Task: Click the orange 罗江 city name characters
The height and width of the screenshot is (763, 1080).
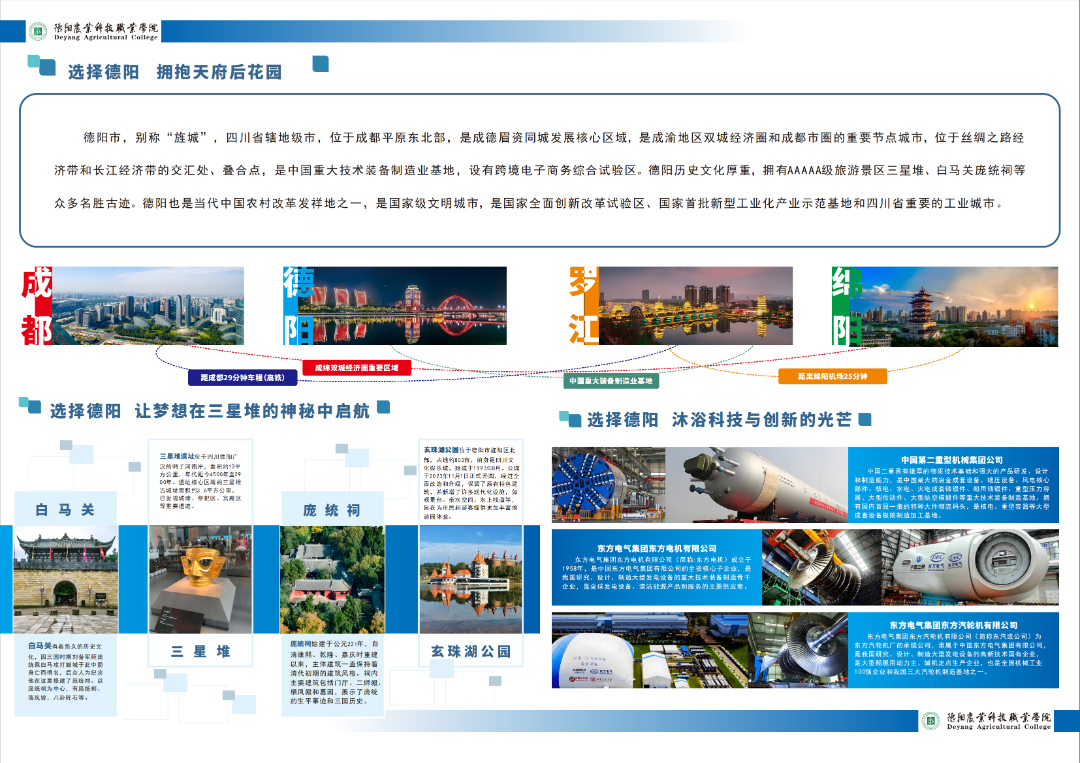Action: click(x=584, y=306)
